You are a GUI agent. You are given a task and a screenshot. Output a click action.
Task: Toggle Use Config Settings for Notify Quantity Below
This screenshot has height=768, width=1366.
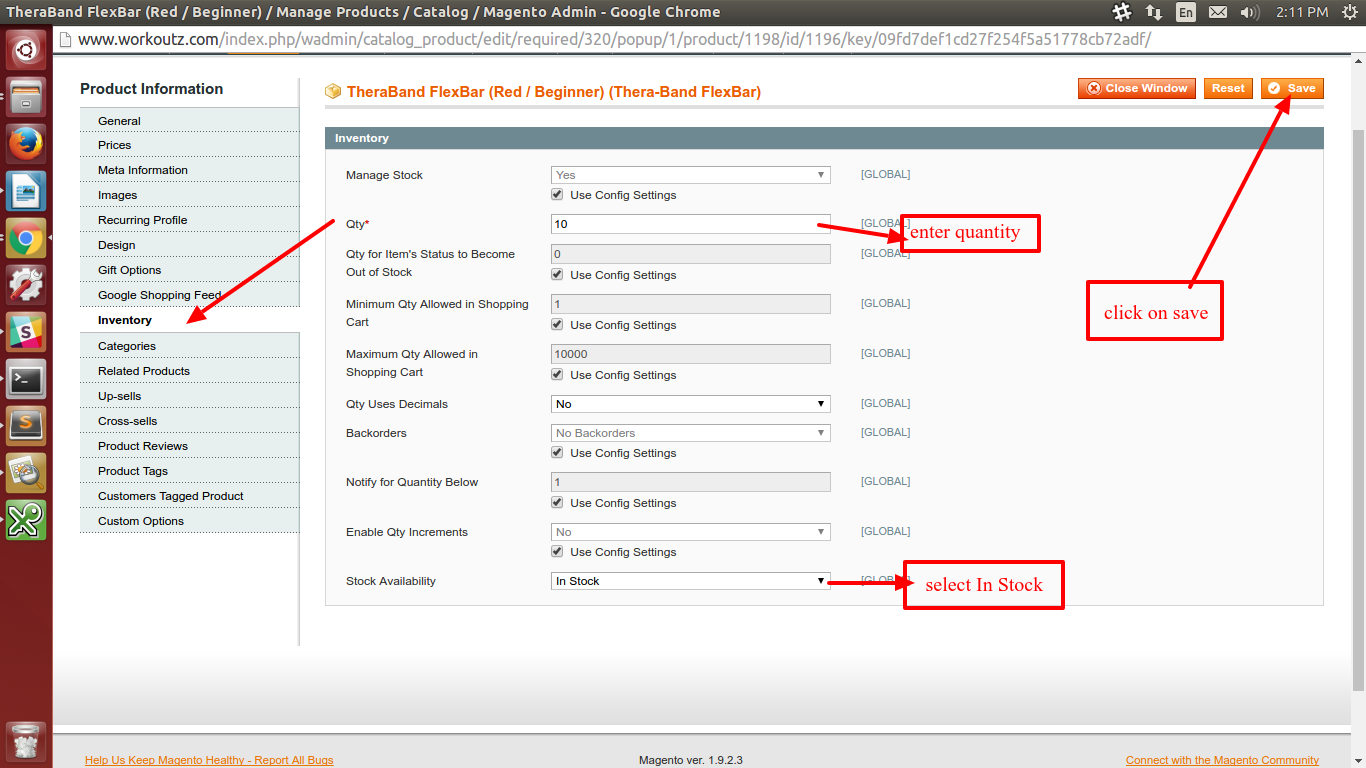tap(557, 503)
